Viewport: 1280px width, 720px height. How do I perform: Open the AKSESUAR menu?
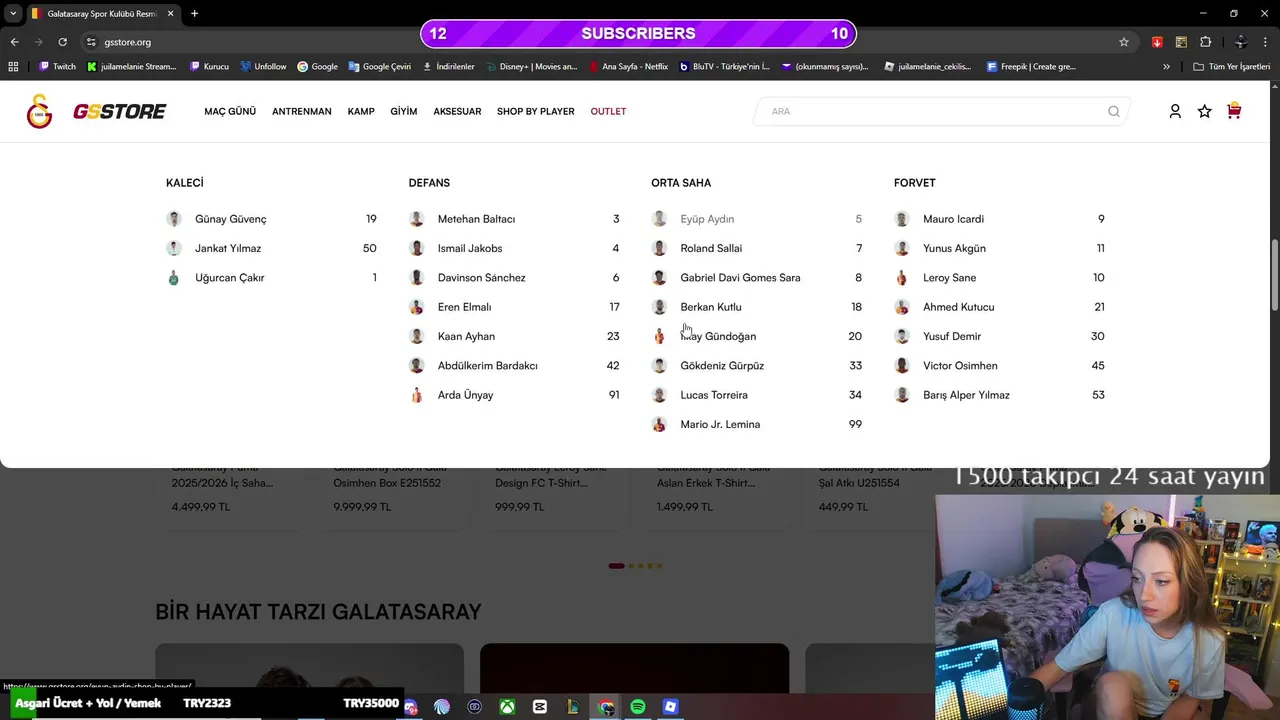click(x=457, y=111)
